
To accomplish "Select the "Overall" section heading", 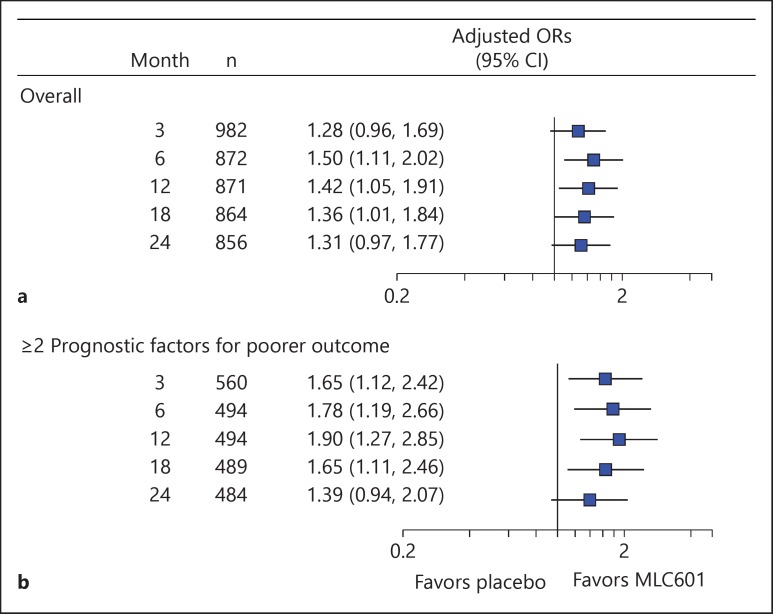I will click(x=51, y=96).
